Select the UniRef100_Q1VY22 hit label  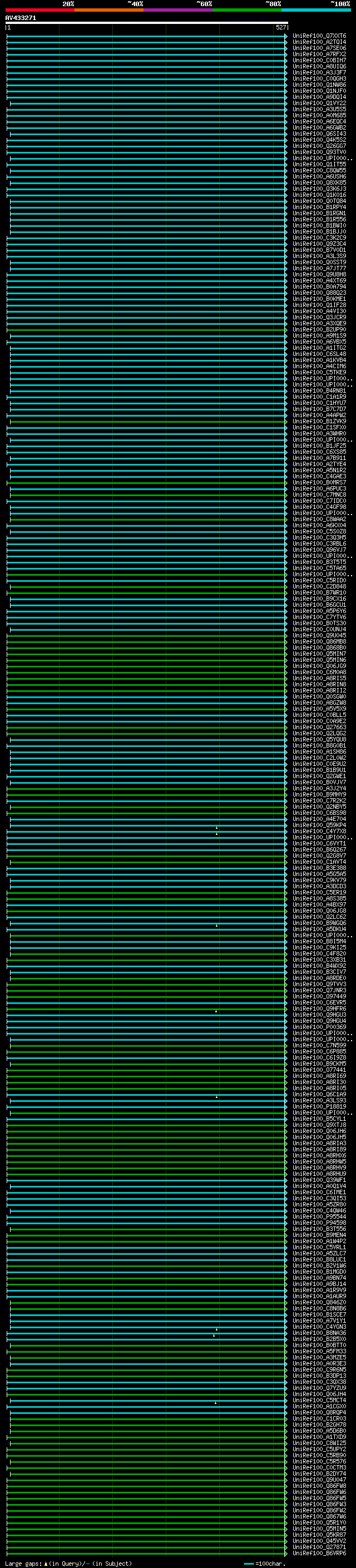[x=319, y=103]
